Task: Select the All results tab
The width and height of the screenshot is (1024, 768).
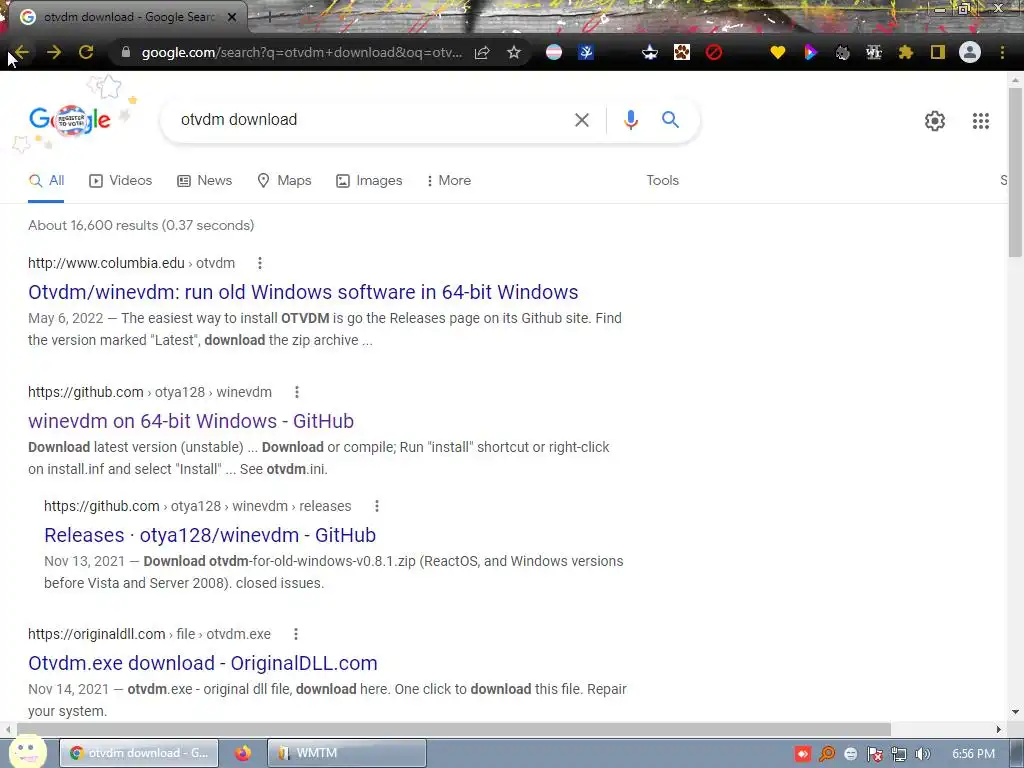Action: [x=46, y=181]
